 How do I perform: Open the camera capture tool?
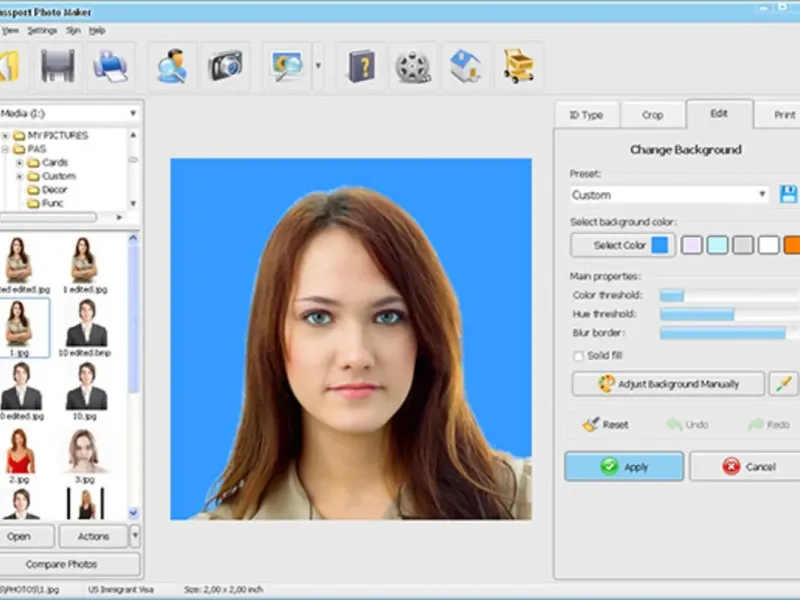225,66
